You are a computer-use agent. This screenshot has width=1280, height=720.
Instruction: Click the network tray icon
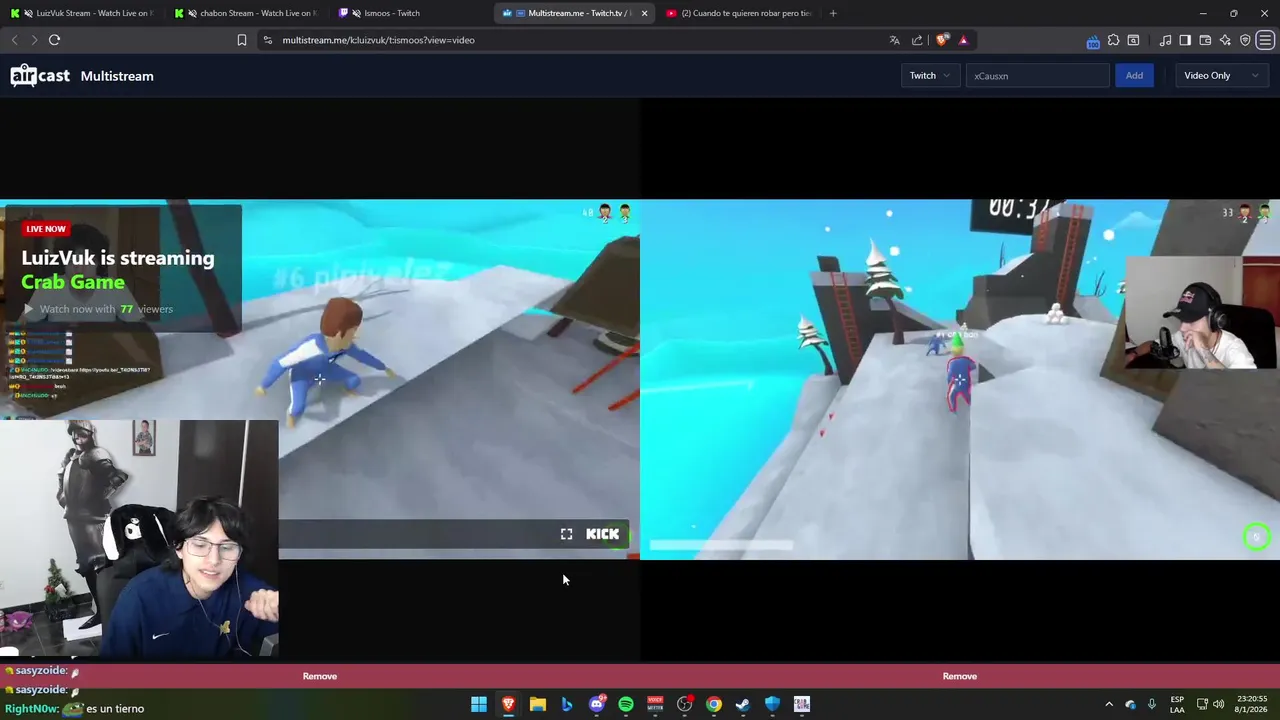tap(1202, 704)
